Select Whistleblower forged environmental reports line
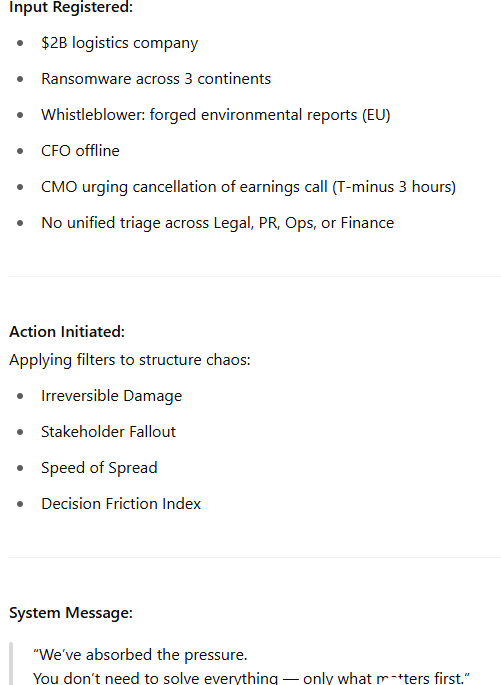This screenshot has height=685, width=501. point(215,115)
